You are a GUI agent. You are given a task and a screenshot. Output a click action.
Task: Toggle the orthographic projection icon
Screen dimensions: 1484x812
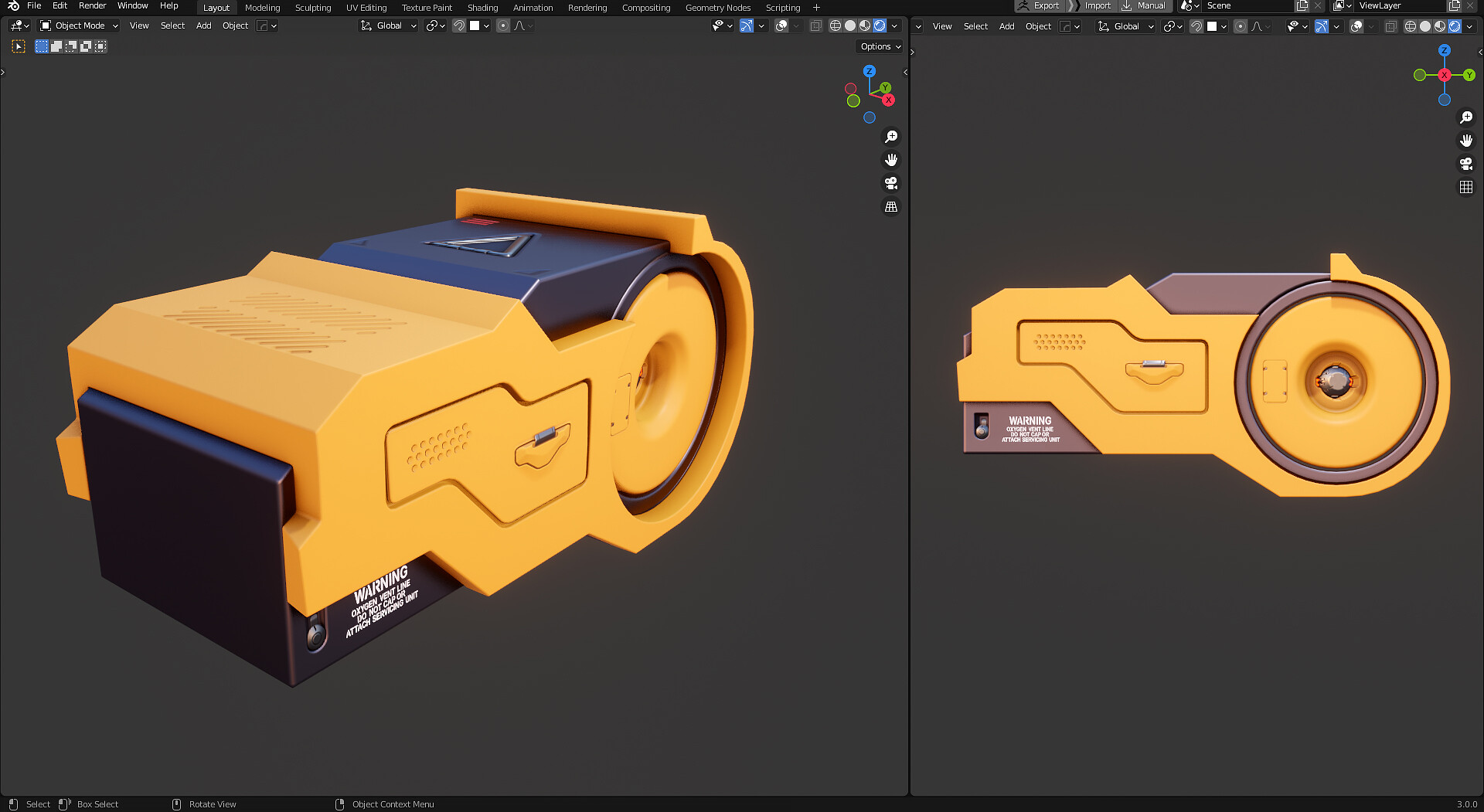tap(890, 206)
